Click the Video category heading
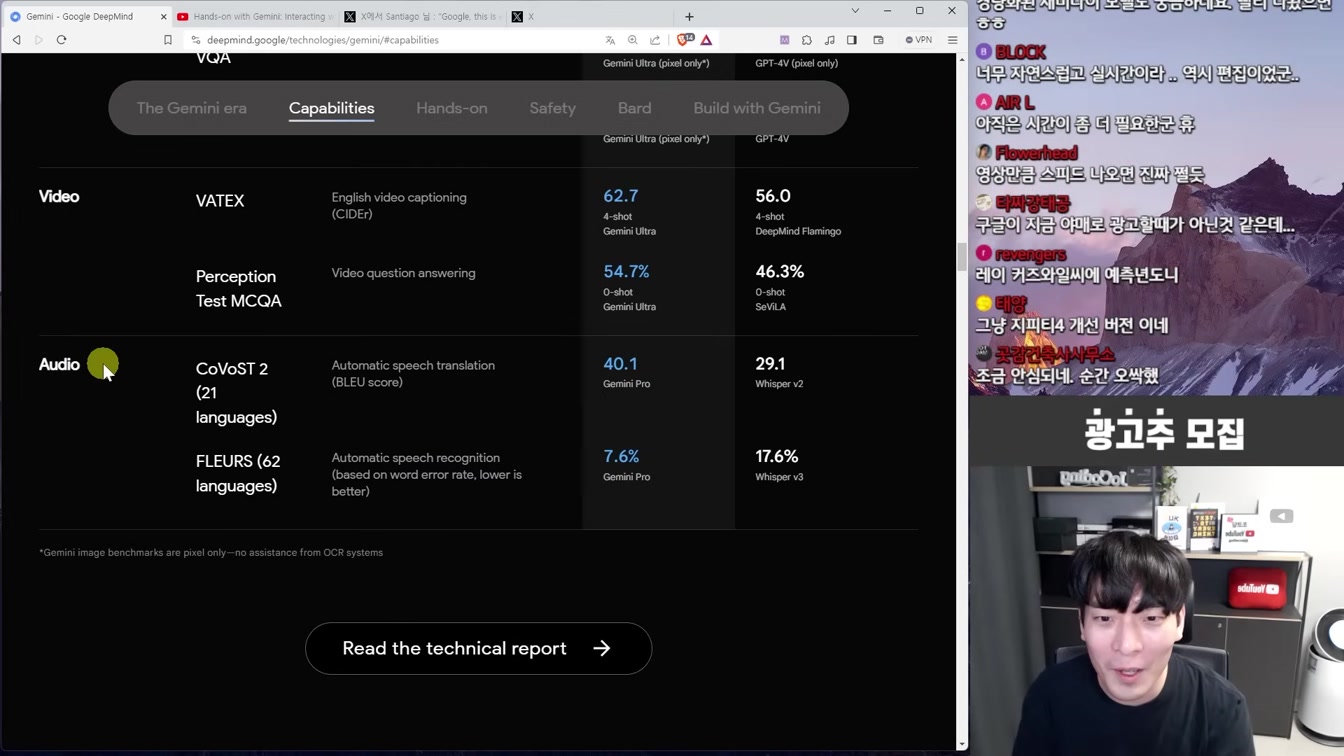Screen dimensions: 1344x756 click(59, 196)
